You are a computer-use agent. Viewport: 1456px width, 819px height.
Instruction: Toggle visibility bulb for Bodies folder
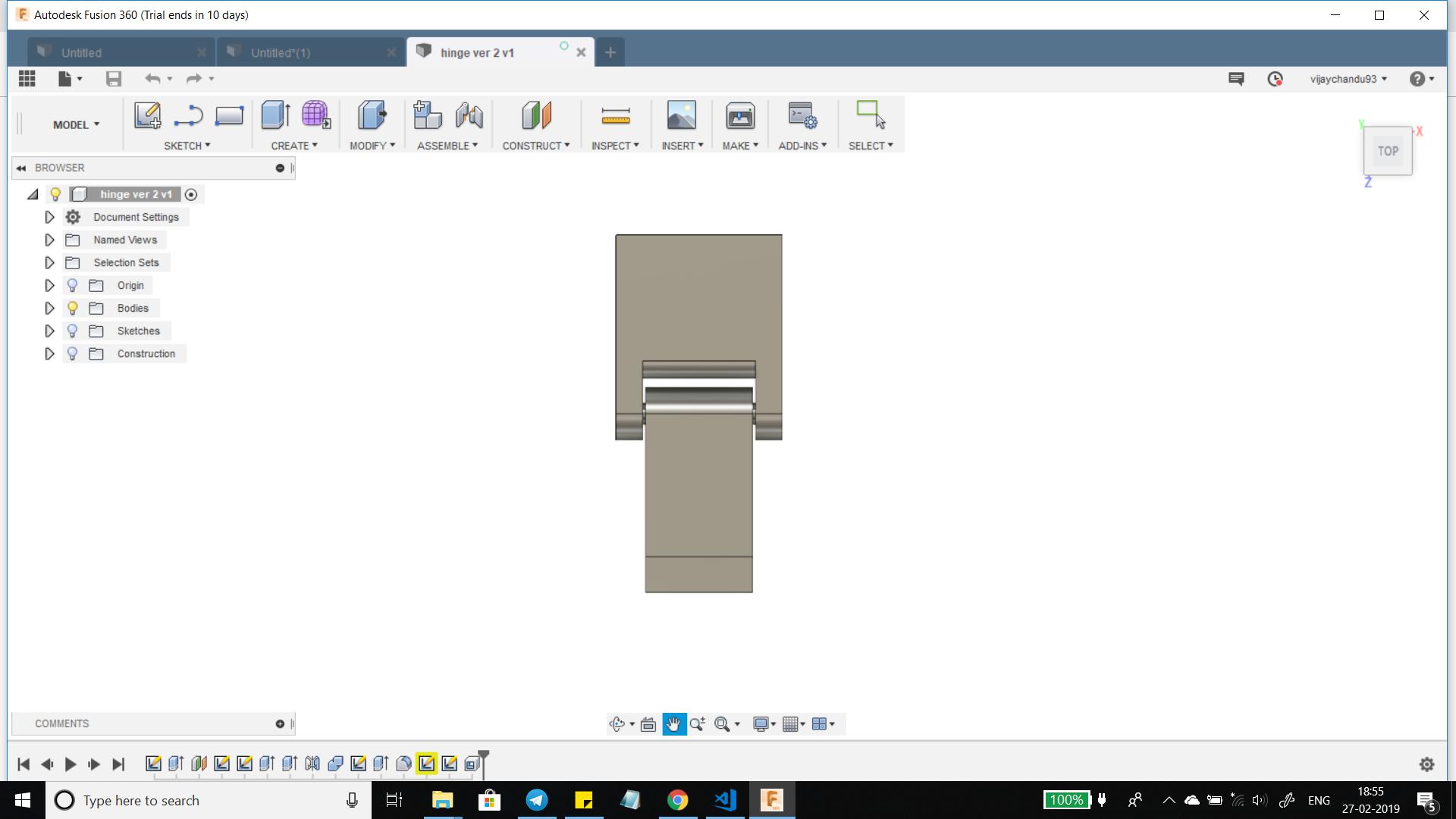click(x=73, y=308)
